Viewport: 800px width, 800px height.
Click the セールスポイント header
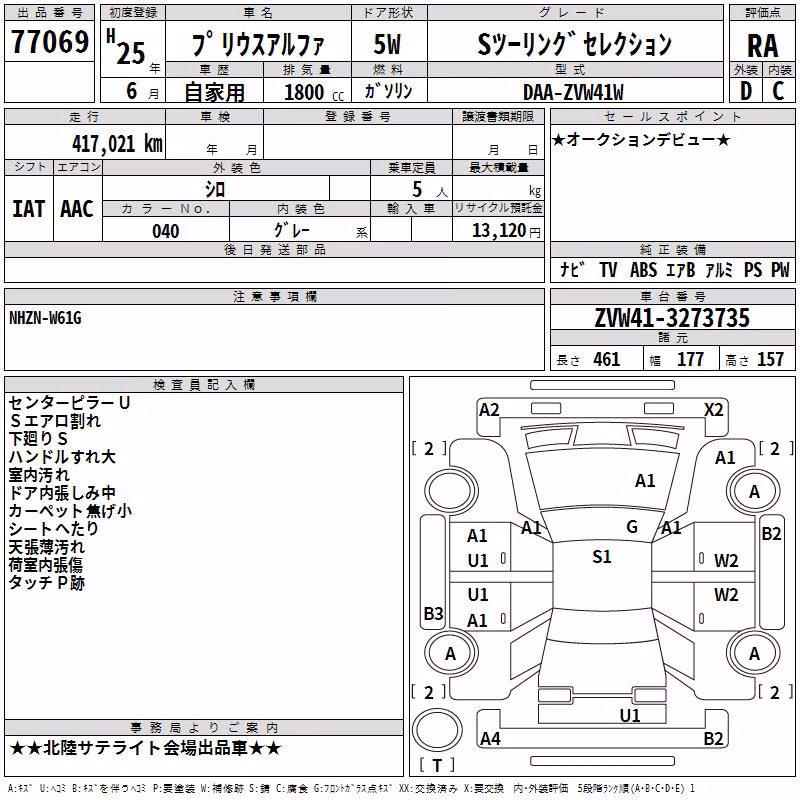(672, 116)
